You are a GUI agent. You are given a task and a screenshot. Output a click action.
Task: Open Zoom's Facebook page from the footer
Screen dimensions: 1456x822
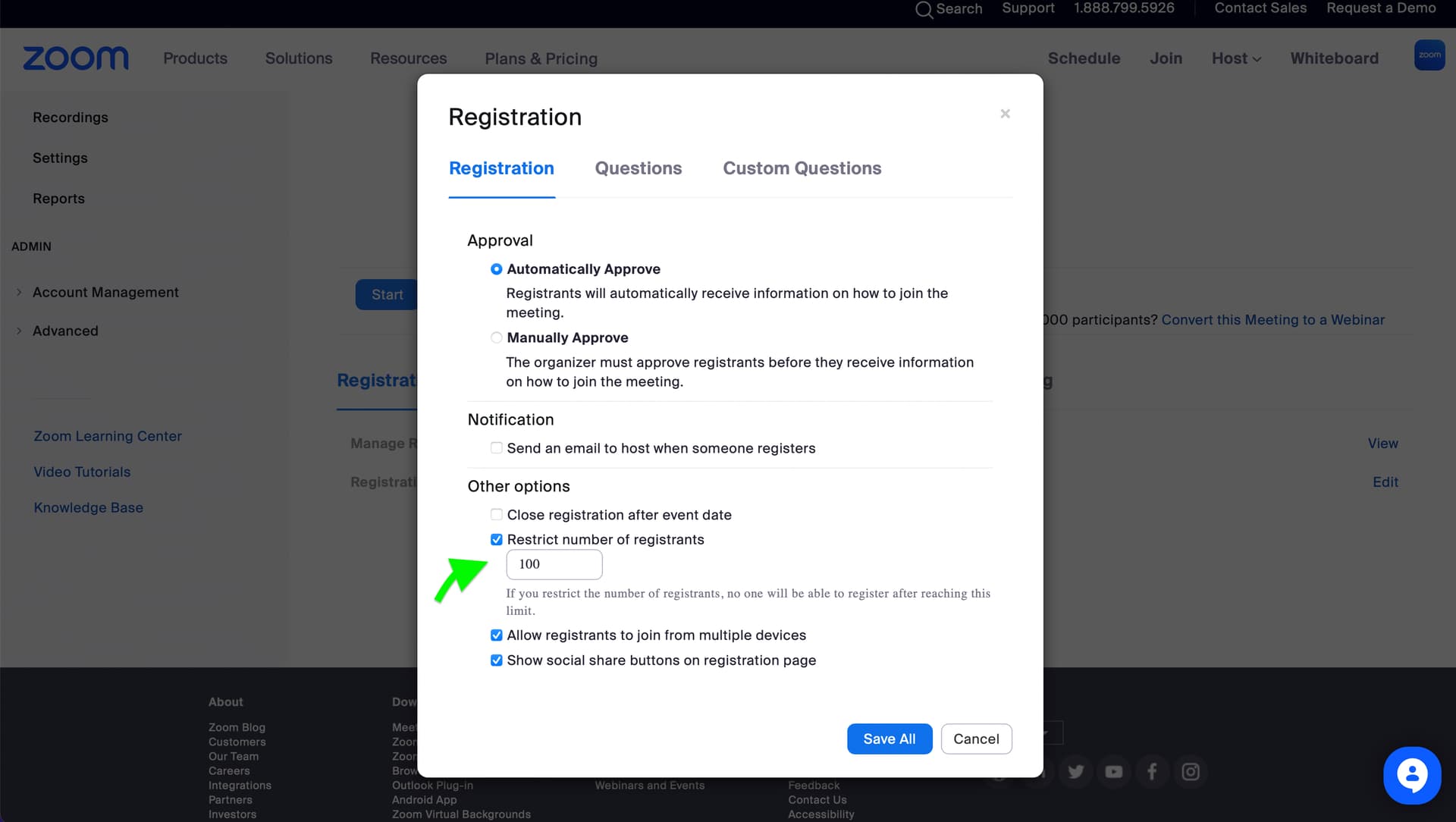click(x=1151, y=771)
